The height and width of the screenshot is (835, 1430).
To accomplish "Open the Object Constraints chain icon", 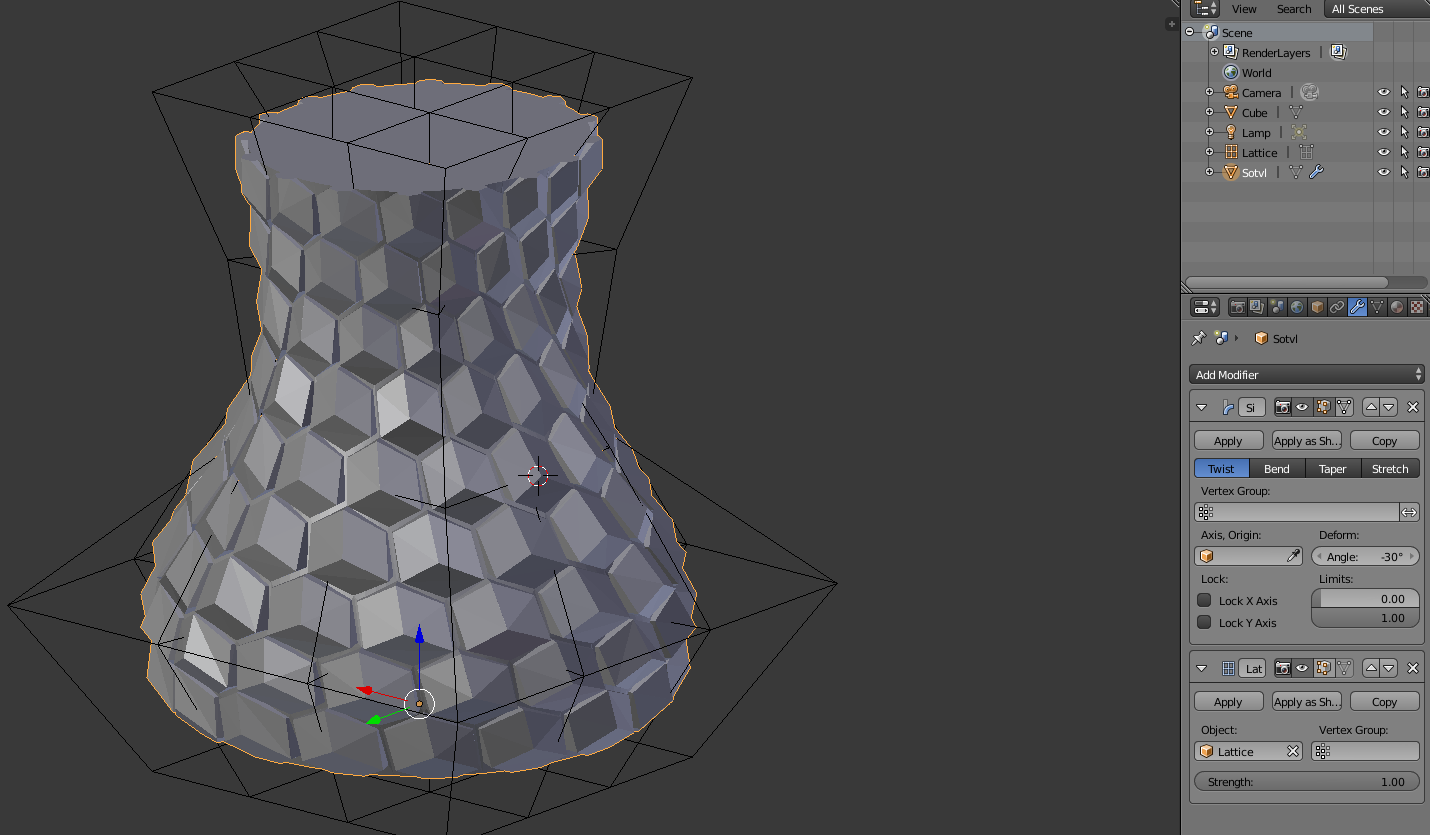I will [1337, 307].
